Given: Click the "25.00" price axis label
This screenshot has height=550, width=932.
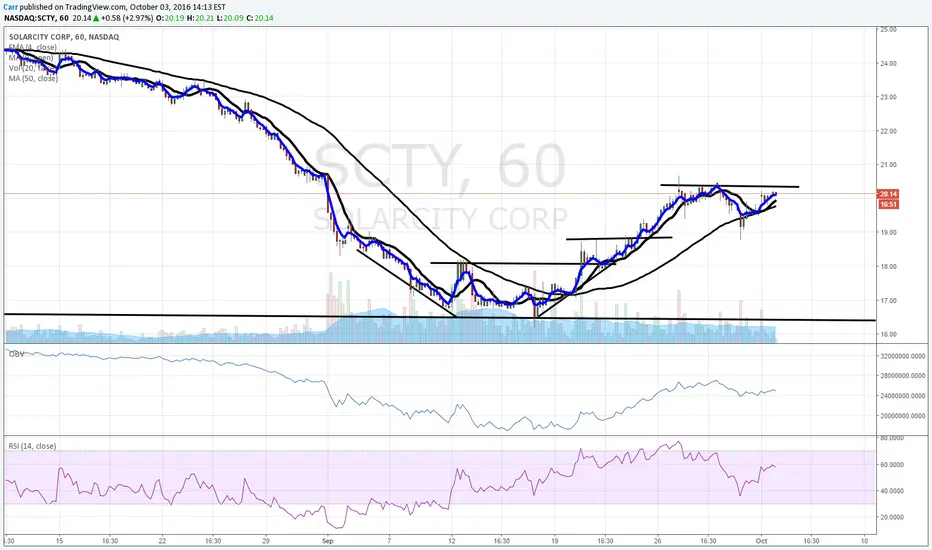Looking at the screenshot, I should (889, 29).
